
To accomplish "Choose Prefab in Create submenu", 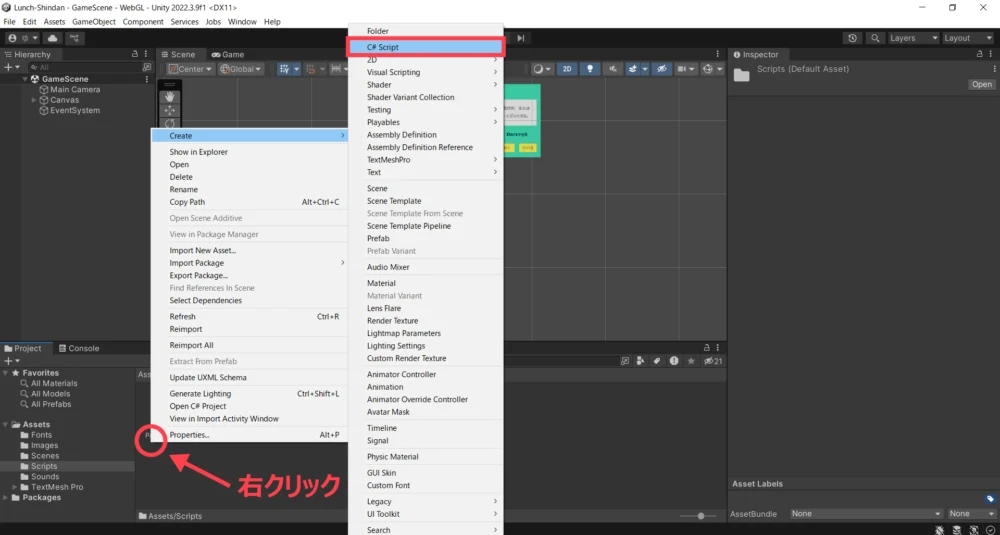I will [426, 238].
